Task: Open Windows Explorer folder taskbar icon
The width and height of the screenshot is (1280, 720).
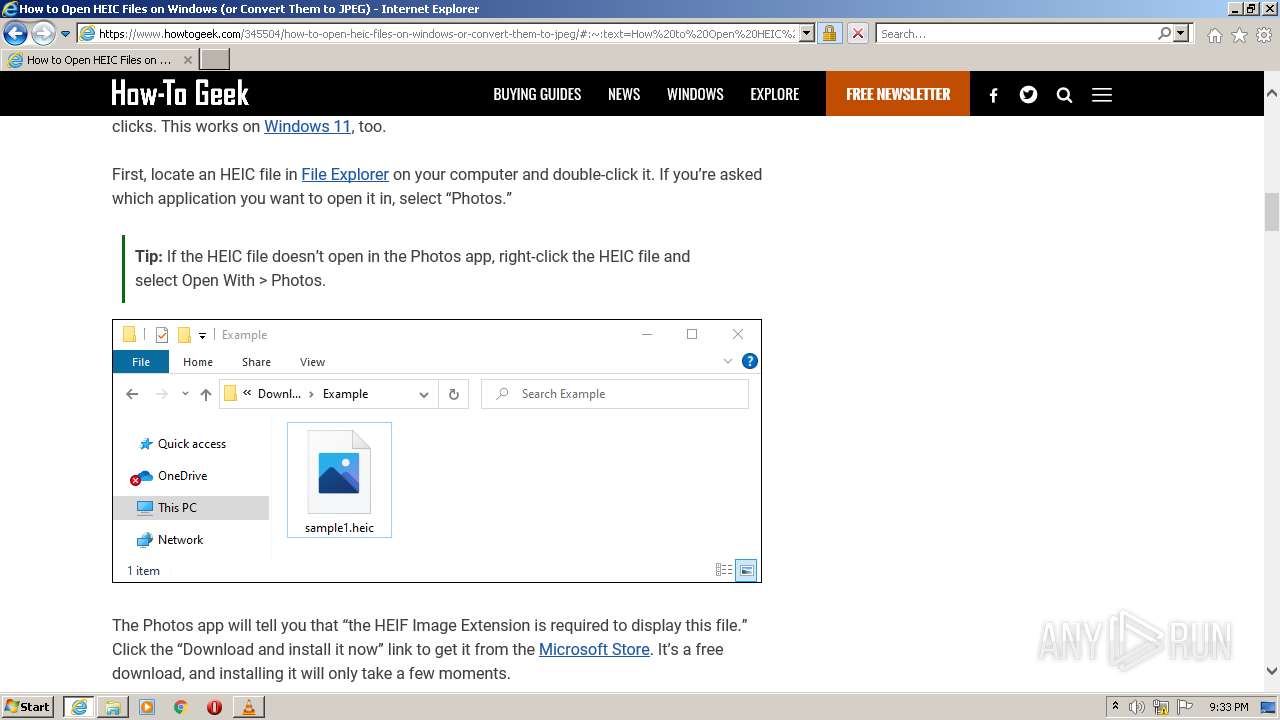Action: (113, 707)
